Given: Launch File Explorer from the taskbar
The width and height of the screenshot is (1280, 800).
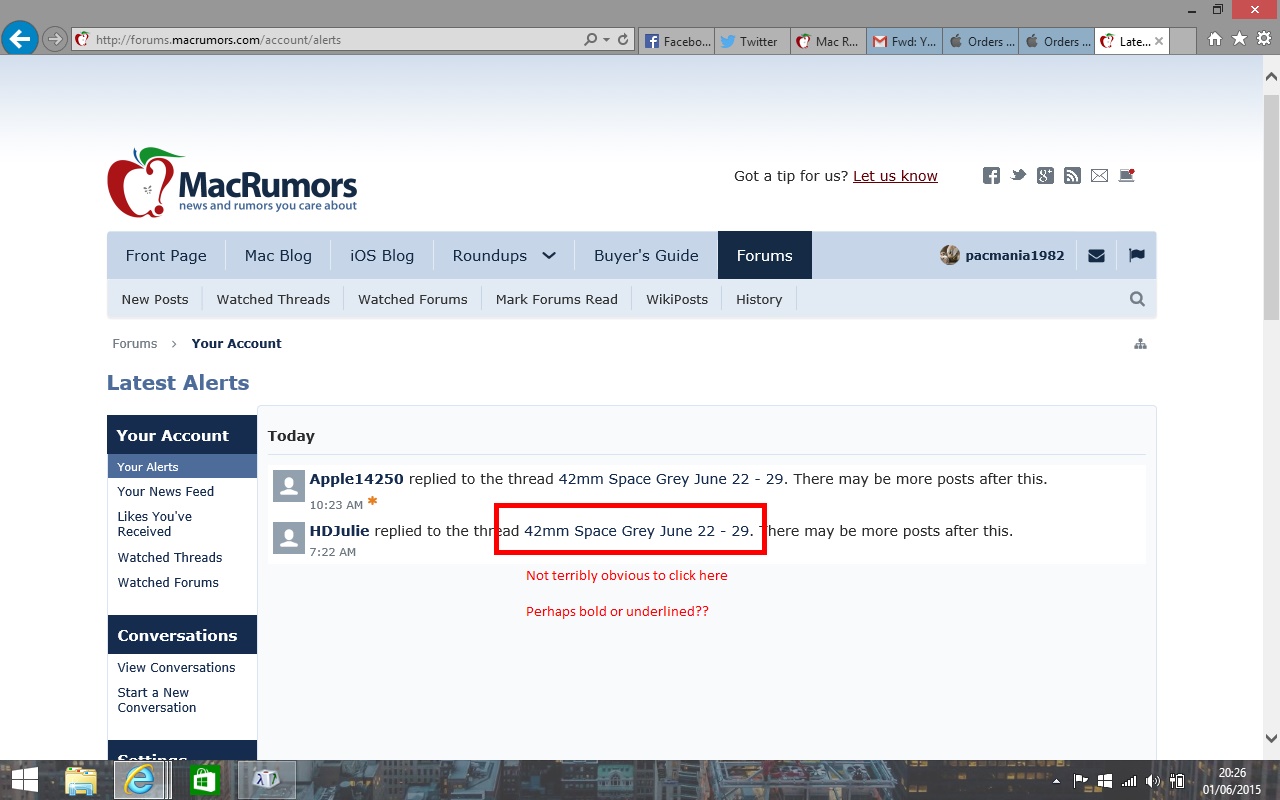Looking at the screenshot, I should point(80,780).
